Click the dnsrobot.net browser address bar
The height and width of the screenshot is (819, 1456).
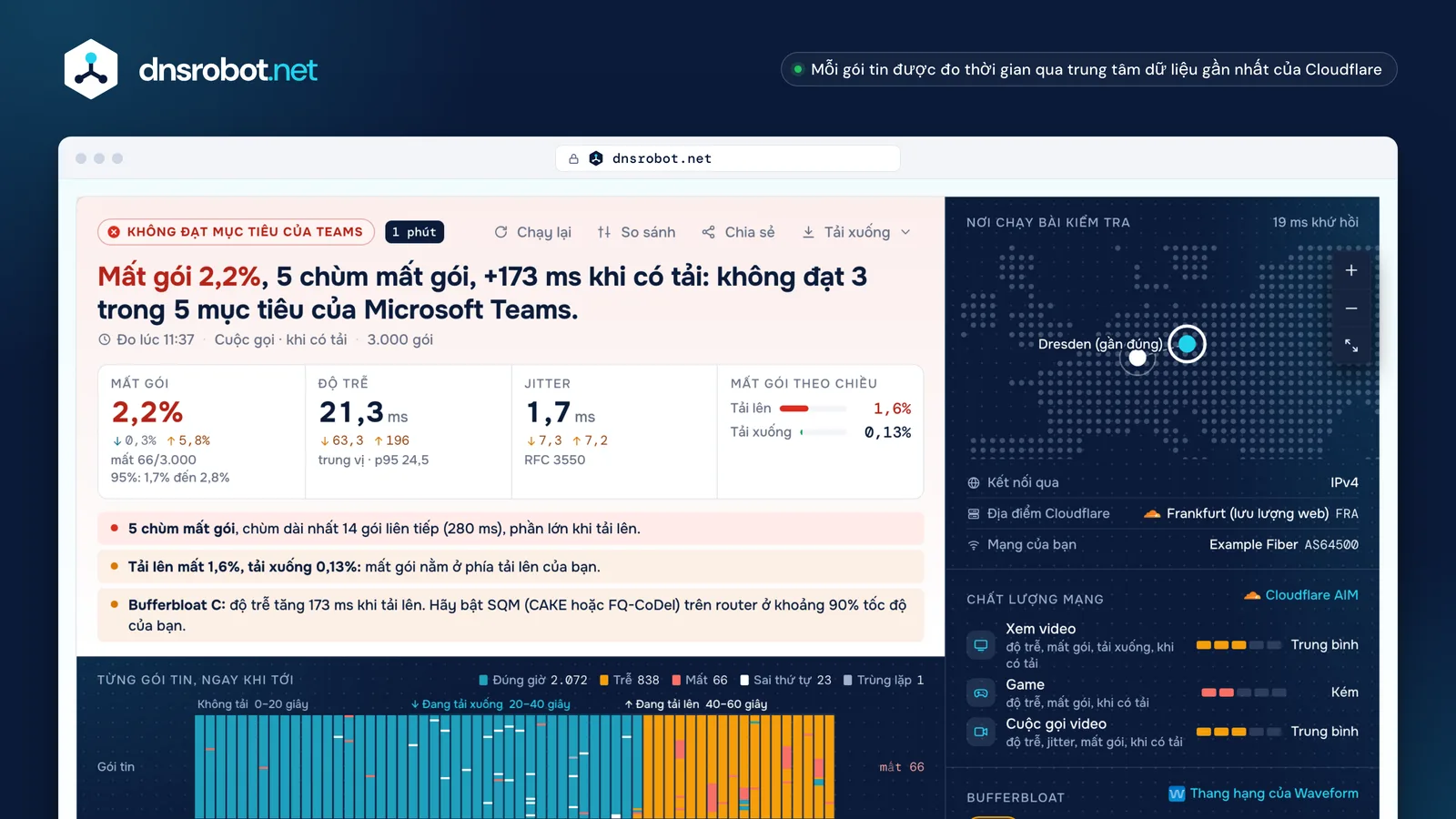tap(728, 158)
